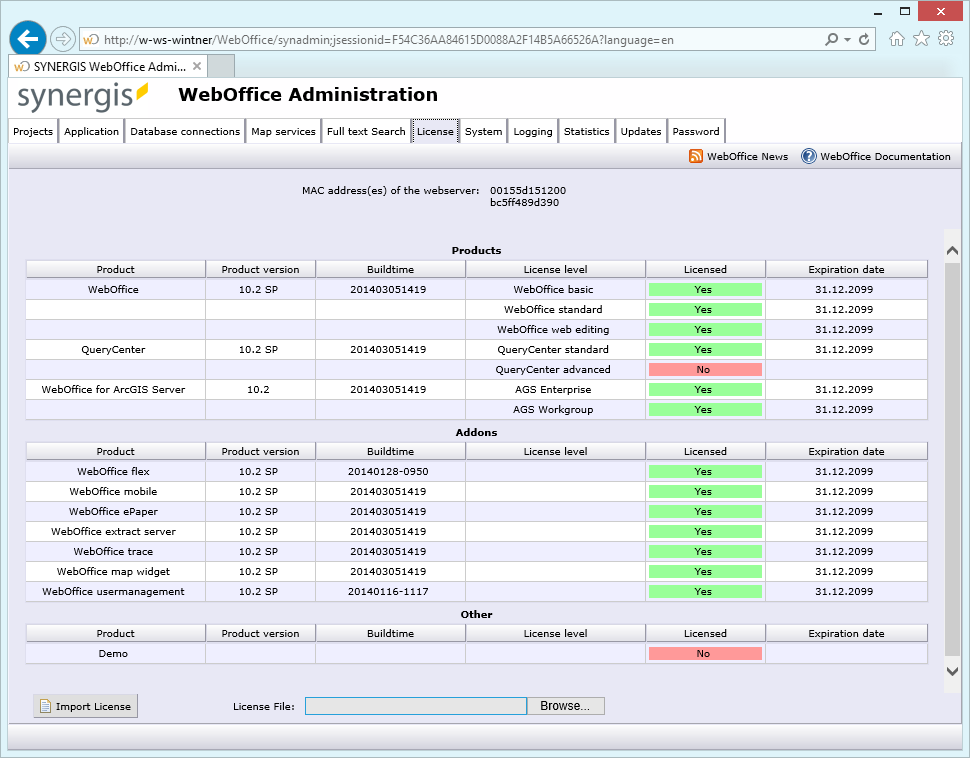Viewport: 970px width, 758px height.
Task: Select the Statistics tab
Action: 586,130
